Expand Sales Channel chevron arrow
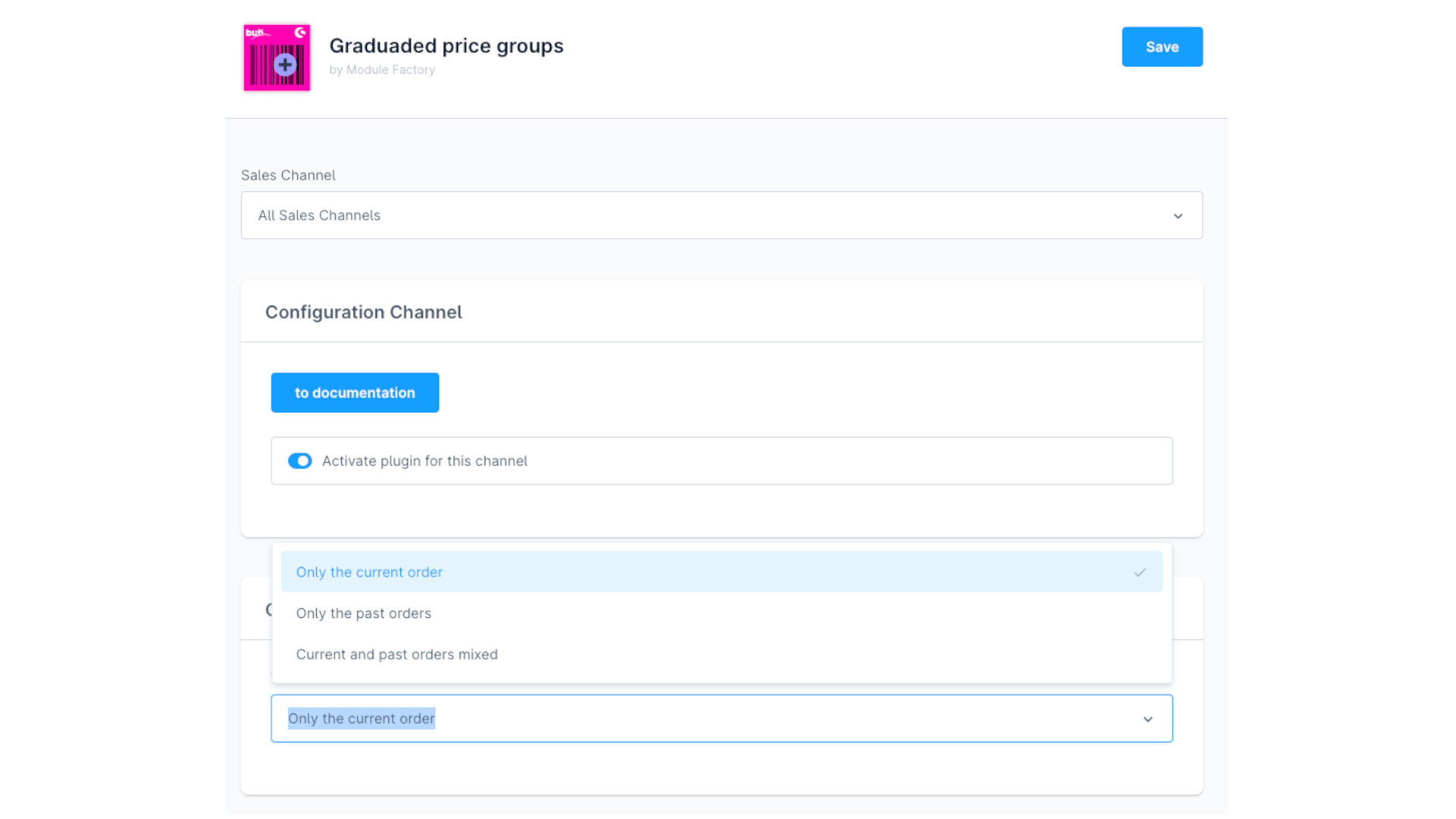The width and height of the screenshot is (1456, 819). point(1178,216)
